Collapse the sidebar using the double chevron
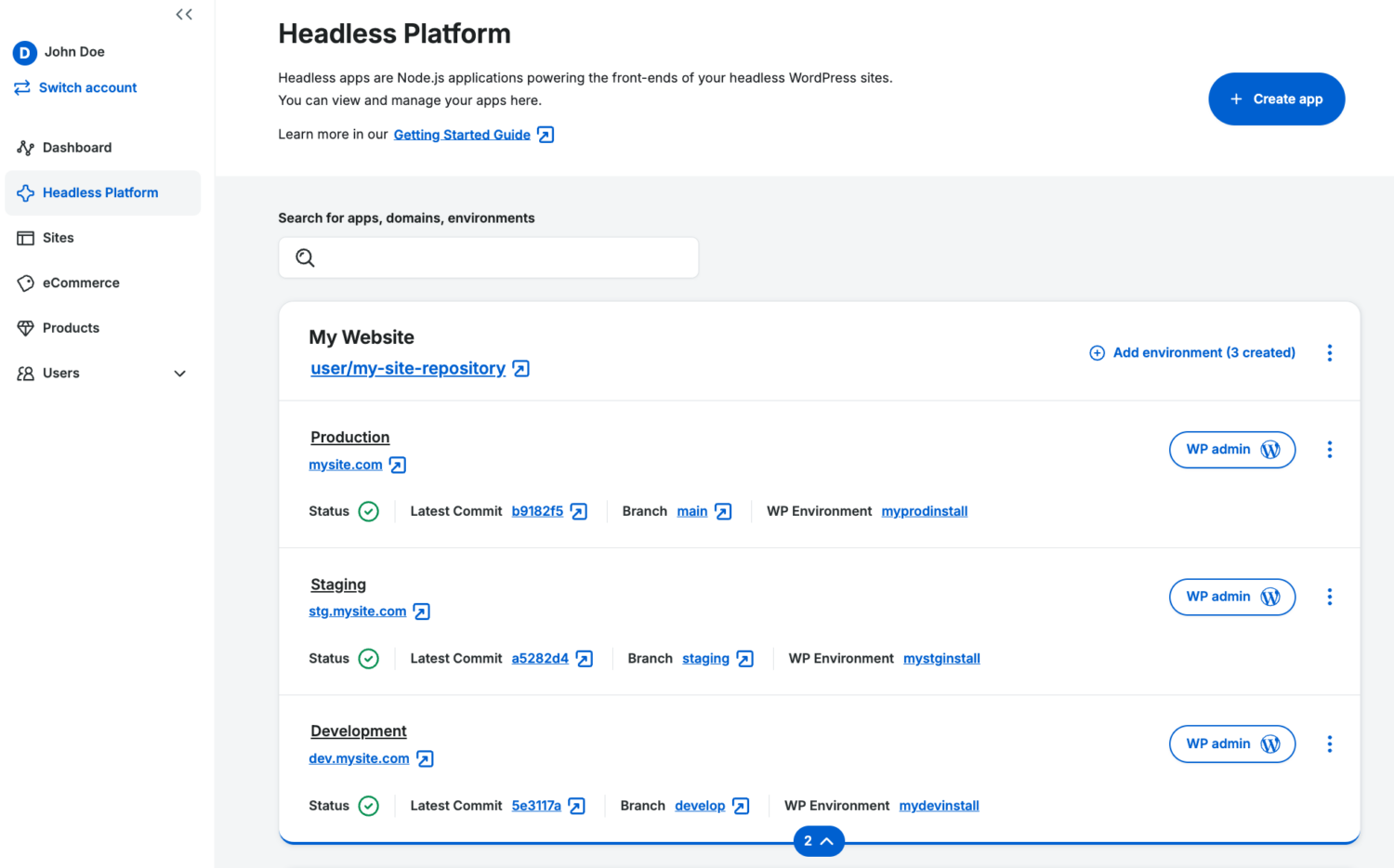The height and width of the screenshot is (868, 1394). tap(183, 14)
